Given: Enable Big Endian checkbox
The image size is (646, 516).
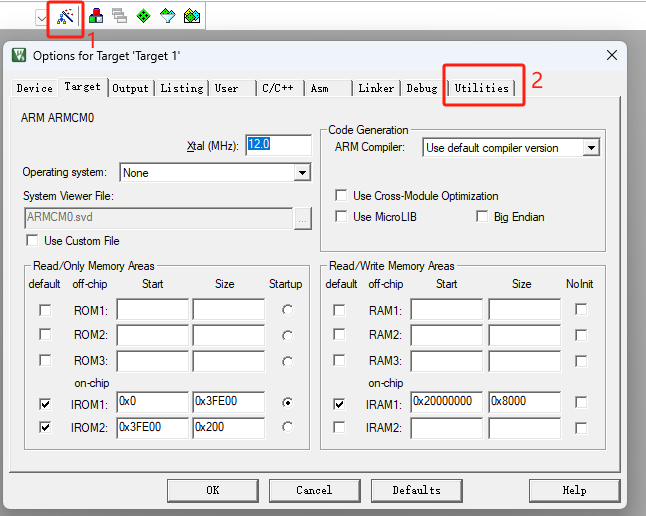Looking at the screenshot, I should (482, 216).
